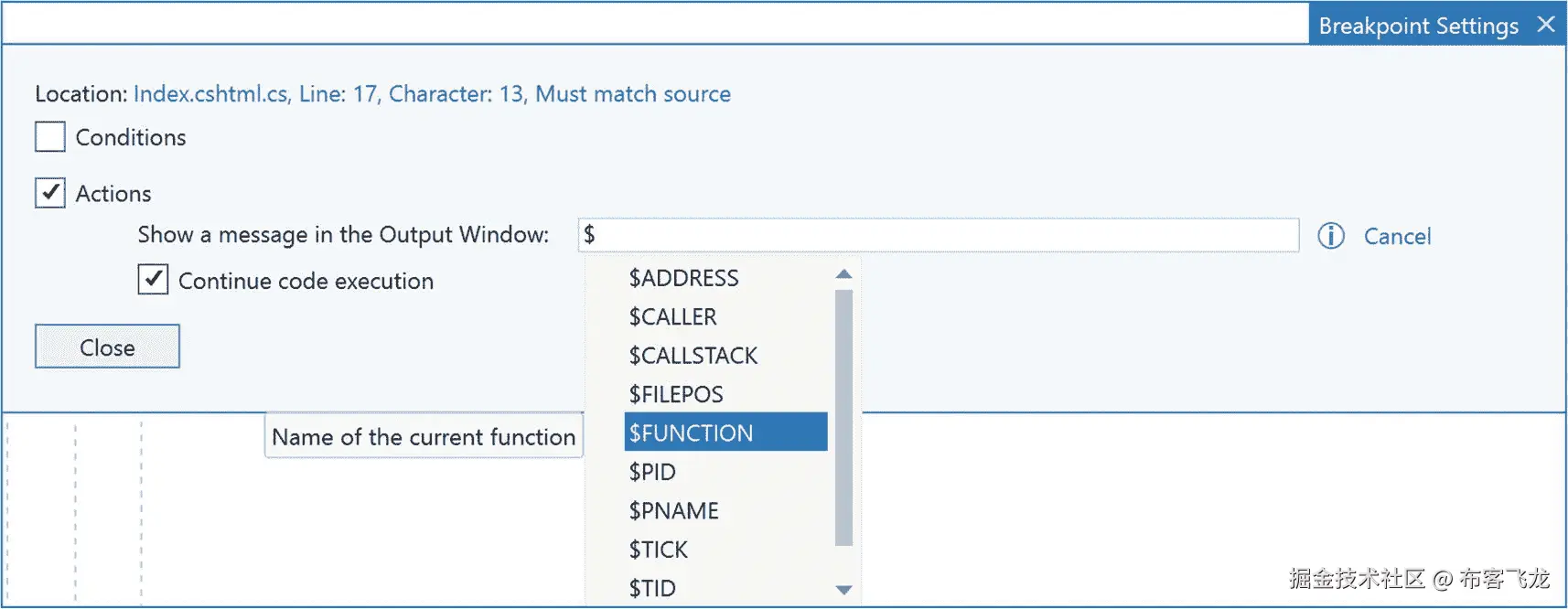
Task: Enable the Conditions checkbox
Action: [50, 137]
